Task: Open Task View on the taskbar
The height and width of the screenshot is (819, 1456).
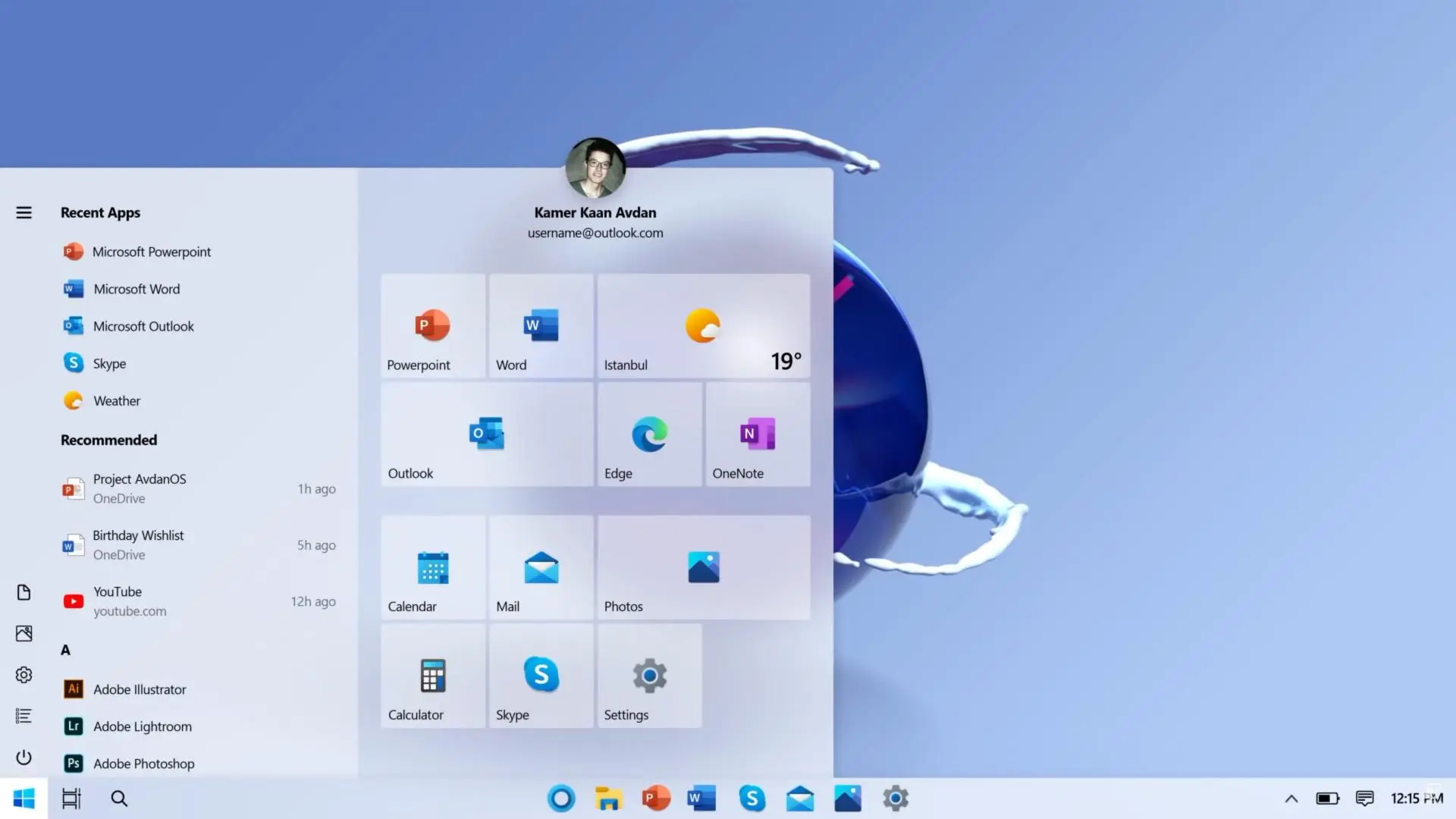Action: pos(71,799)
